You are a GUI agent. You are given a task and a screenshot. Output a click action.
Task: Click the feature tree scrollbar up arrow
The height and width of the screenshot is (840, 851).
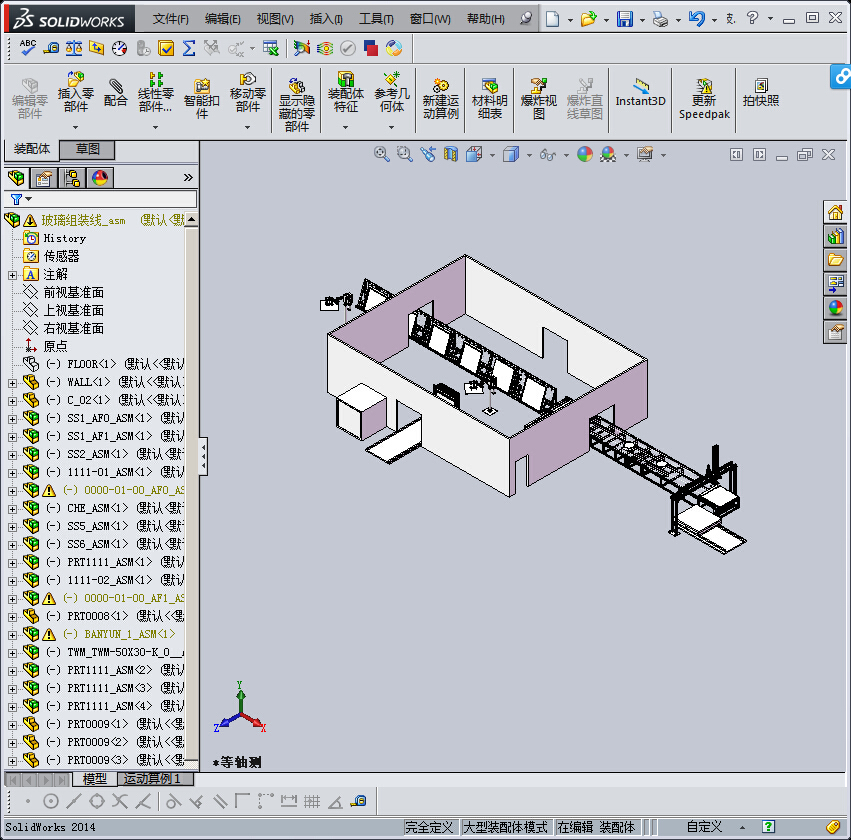coord(191,220)
